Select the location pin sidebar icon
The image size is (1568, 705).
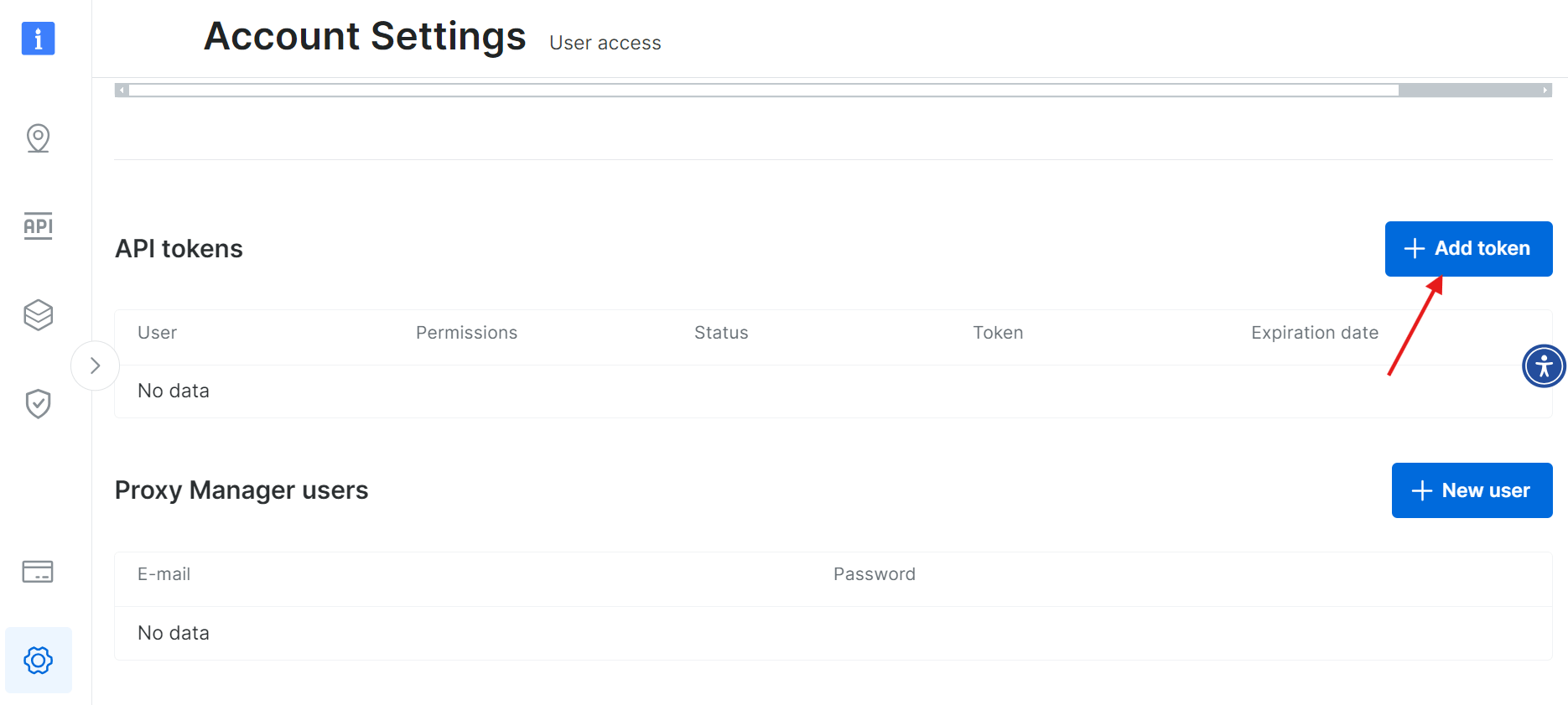click(x=38, y=138)
